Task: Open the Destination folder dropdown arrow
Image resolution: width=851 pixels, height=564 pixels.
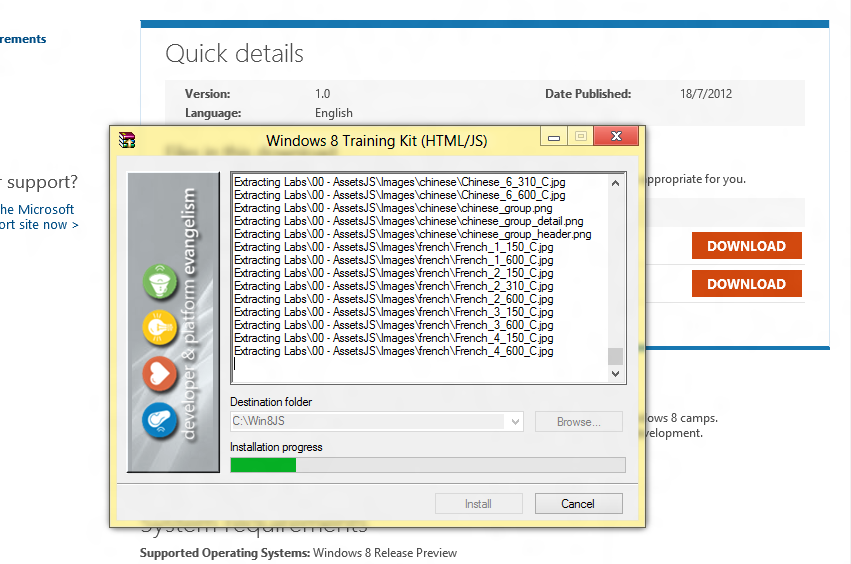Action: point(515,421)
